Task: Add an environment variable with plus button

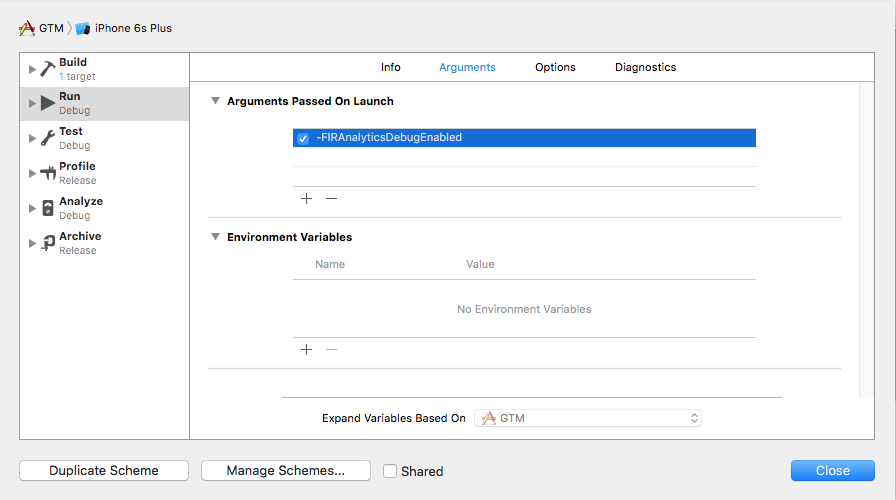Action: tap(306, 349)
